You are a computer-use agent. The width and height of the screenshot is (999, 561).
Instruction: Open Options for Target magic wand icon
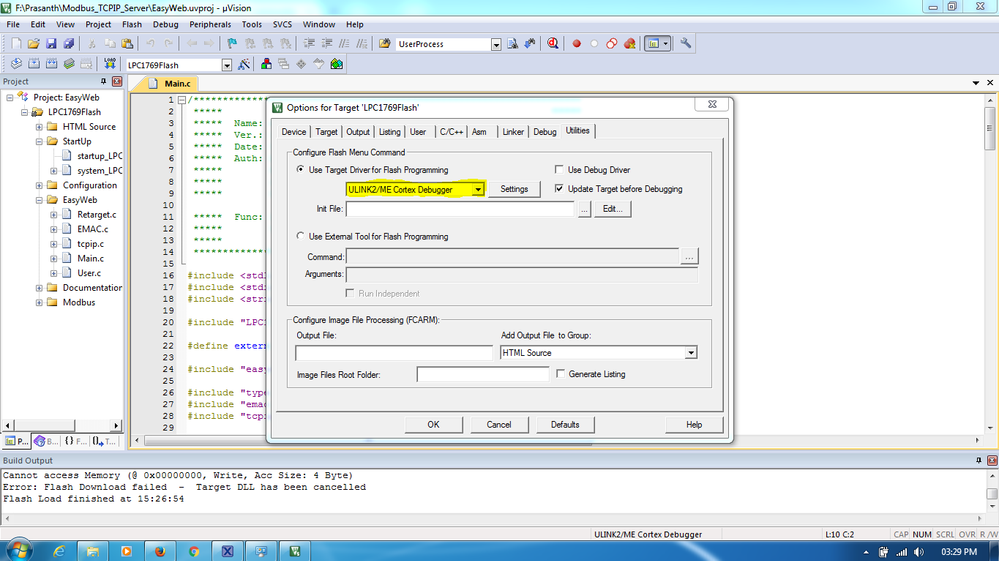pyautogui.click(x=244, y=64)
